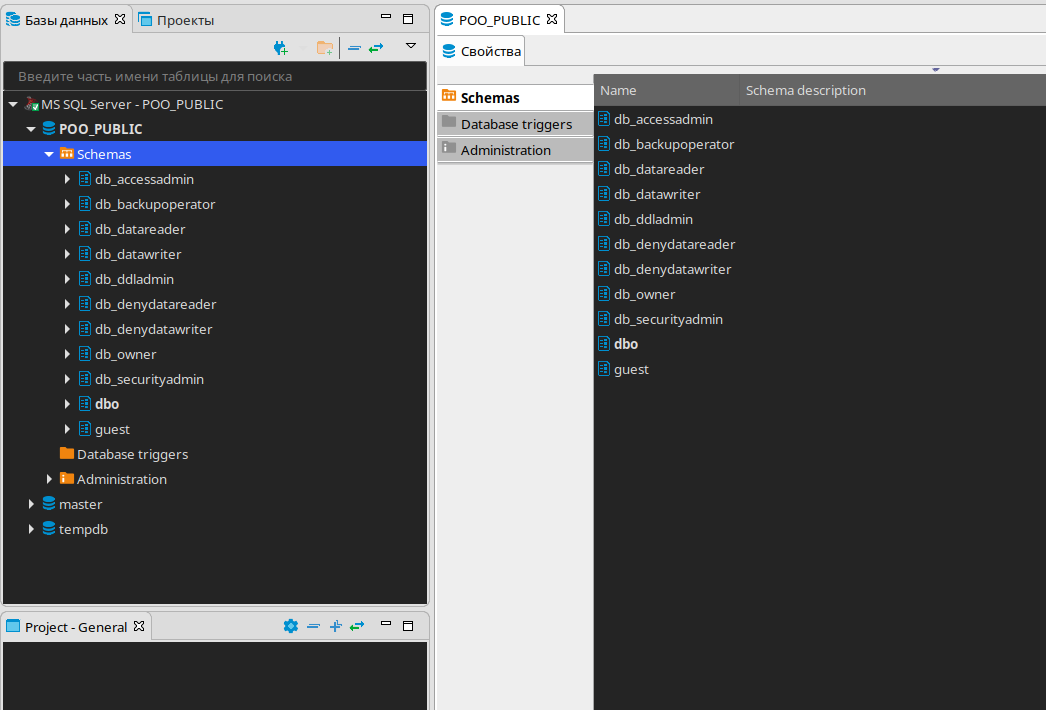
Task: Sort by the Name column header
Action: (x=666, y=90)
